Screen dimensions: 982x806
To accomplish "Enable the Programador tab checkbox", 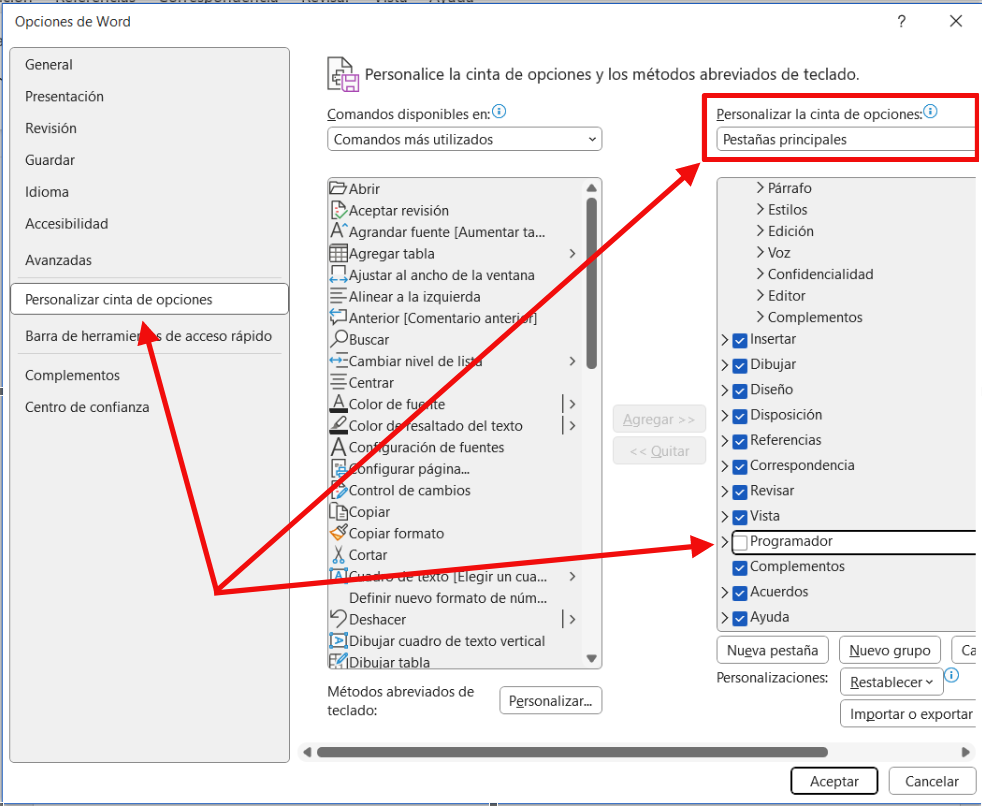I will tap(740, 542).
